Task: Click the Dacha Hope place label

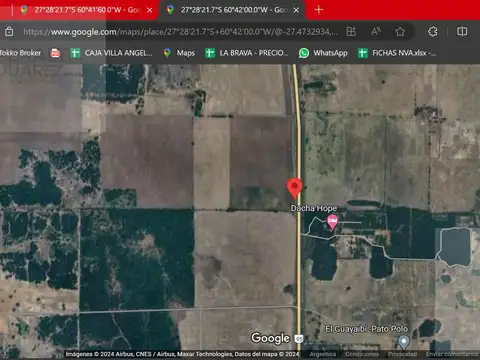Action: (x=314, y=208)
